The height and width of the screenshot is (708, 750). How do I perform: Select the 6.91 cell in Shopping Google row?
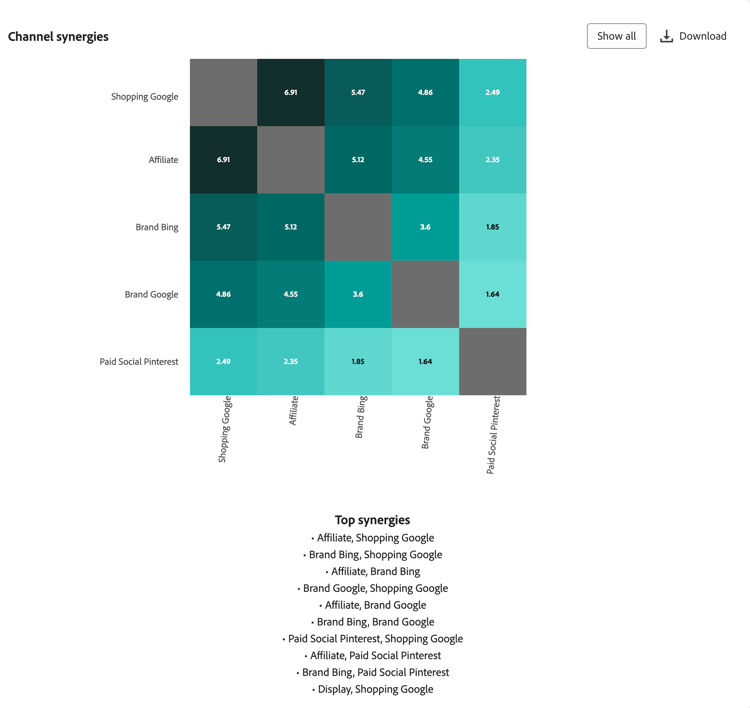click(291, 92)
